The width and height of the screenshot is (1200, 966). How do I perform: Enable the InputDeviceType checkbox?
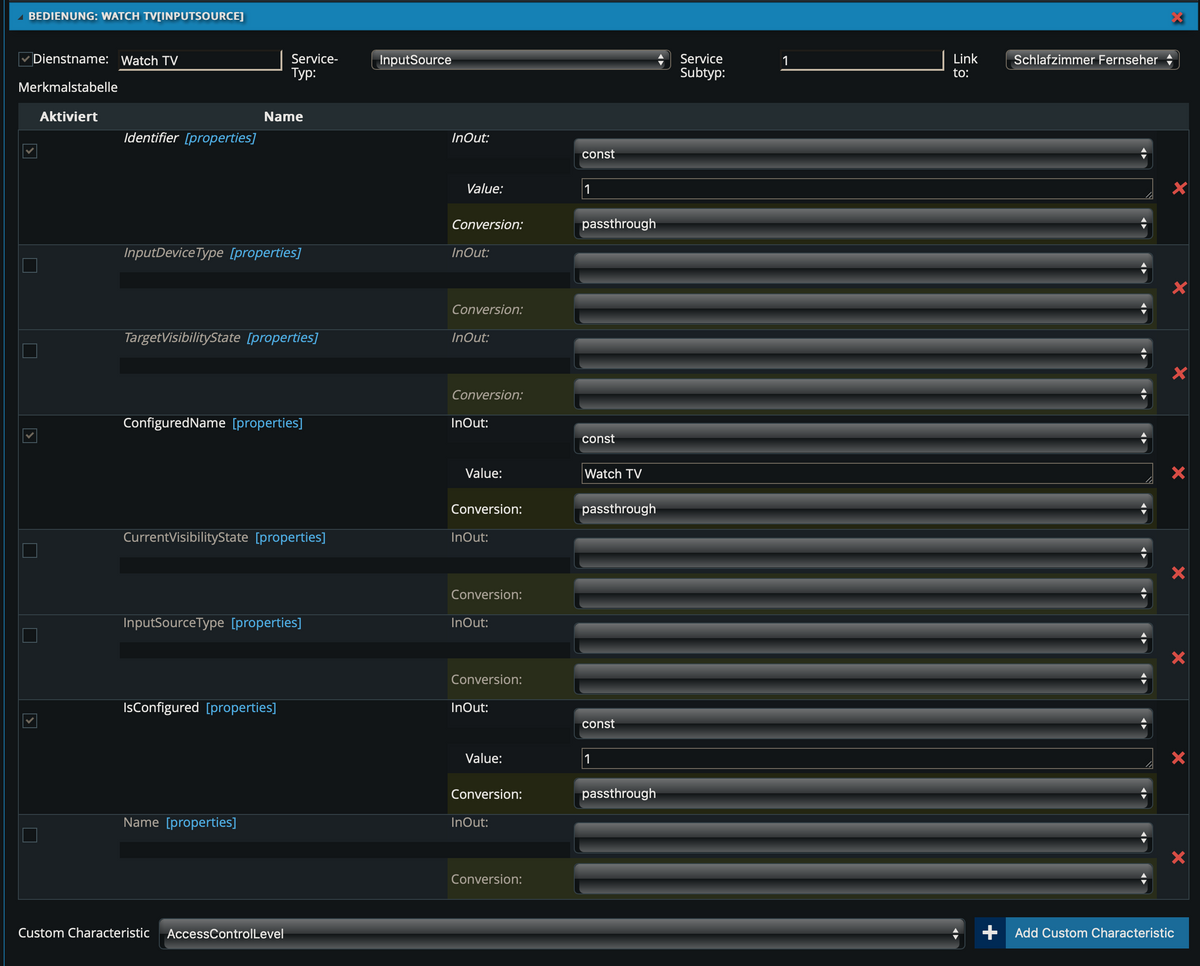pyautogui.click(x=29, y=265)
